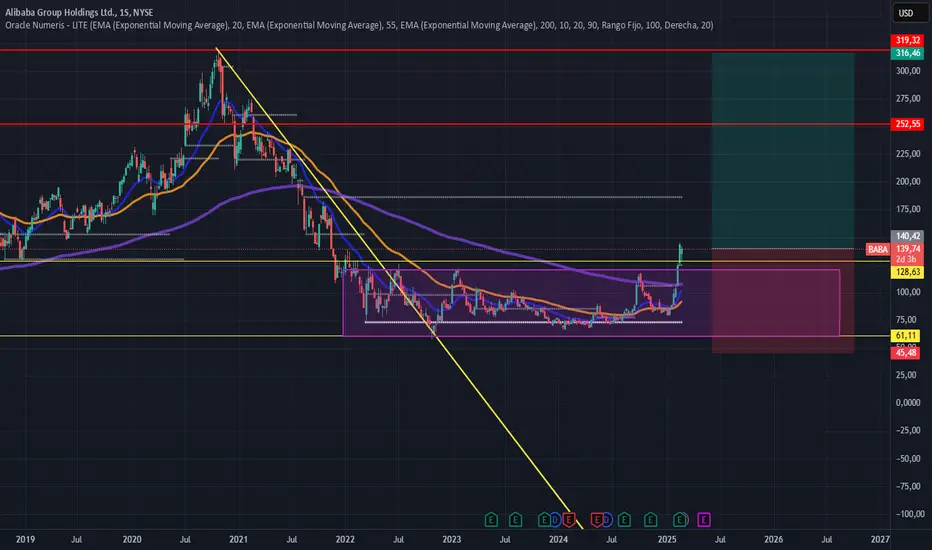Click the 0,0000 value on the price axis
The width and height of the screenshot is (932, 550).
click(x=908, y=403)
